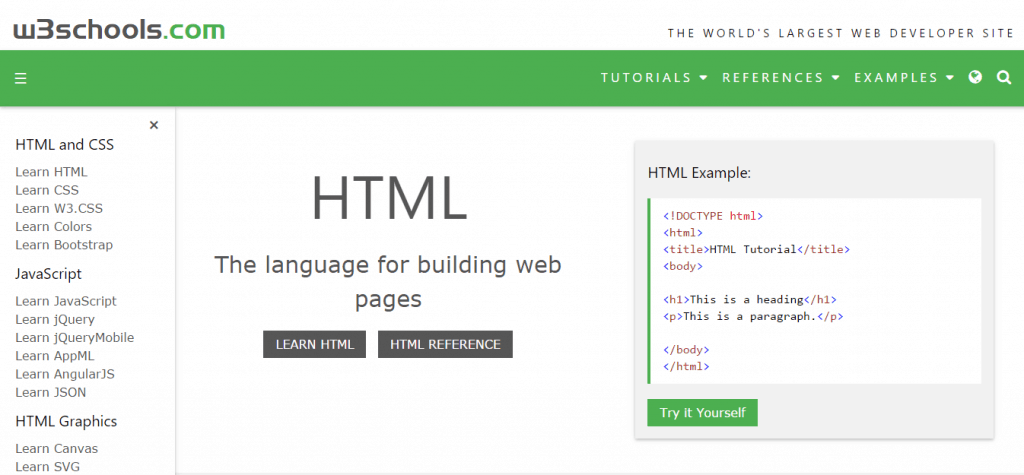Image resolution: width=1024 pixels, height=475 pixels.
Task: Click the HTML Graphics sidebar heading
Action: 66,421
